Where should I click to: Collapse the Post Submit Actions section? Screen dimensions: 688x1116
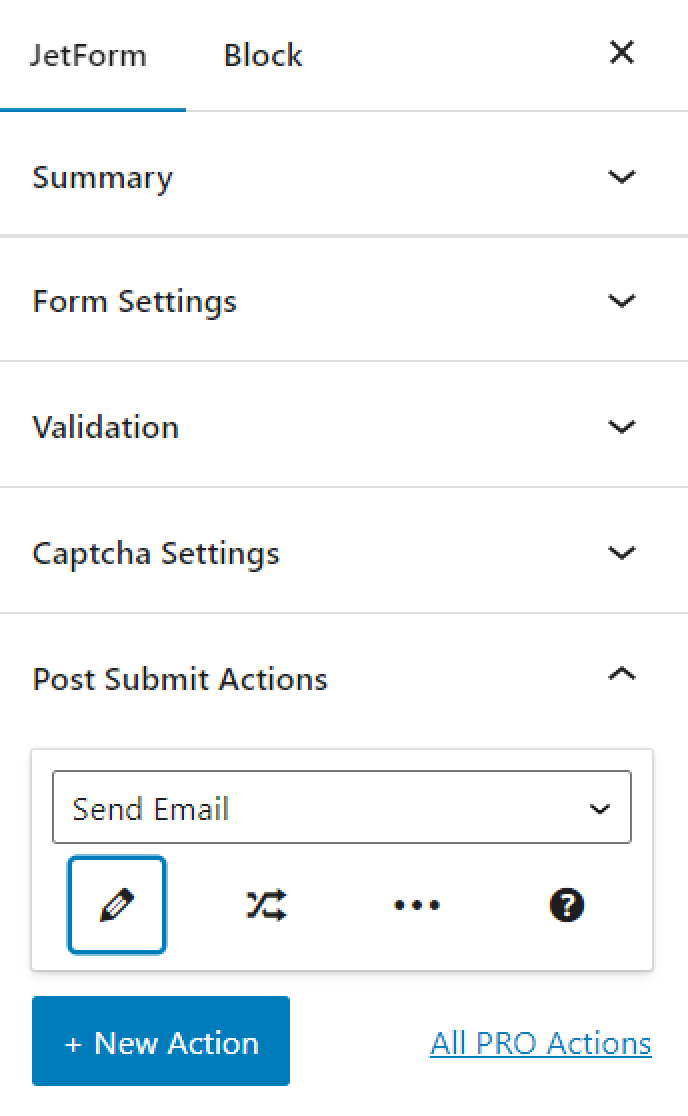622,675
